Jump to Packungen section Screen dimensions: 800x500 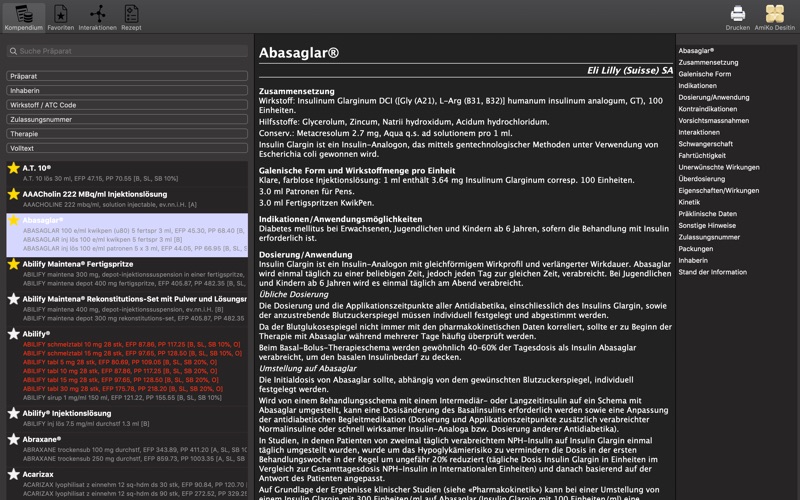coord(696,249)
